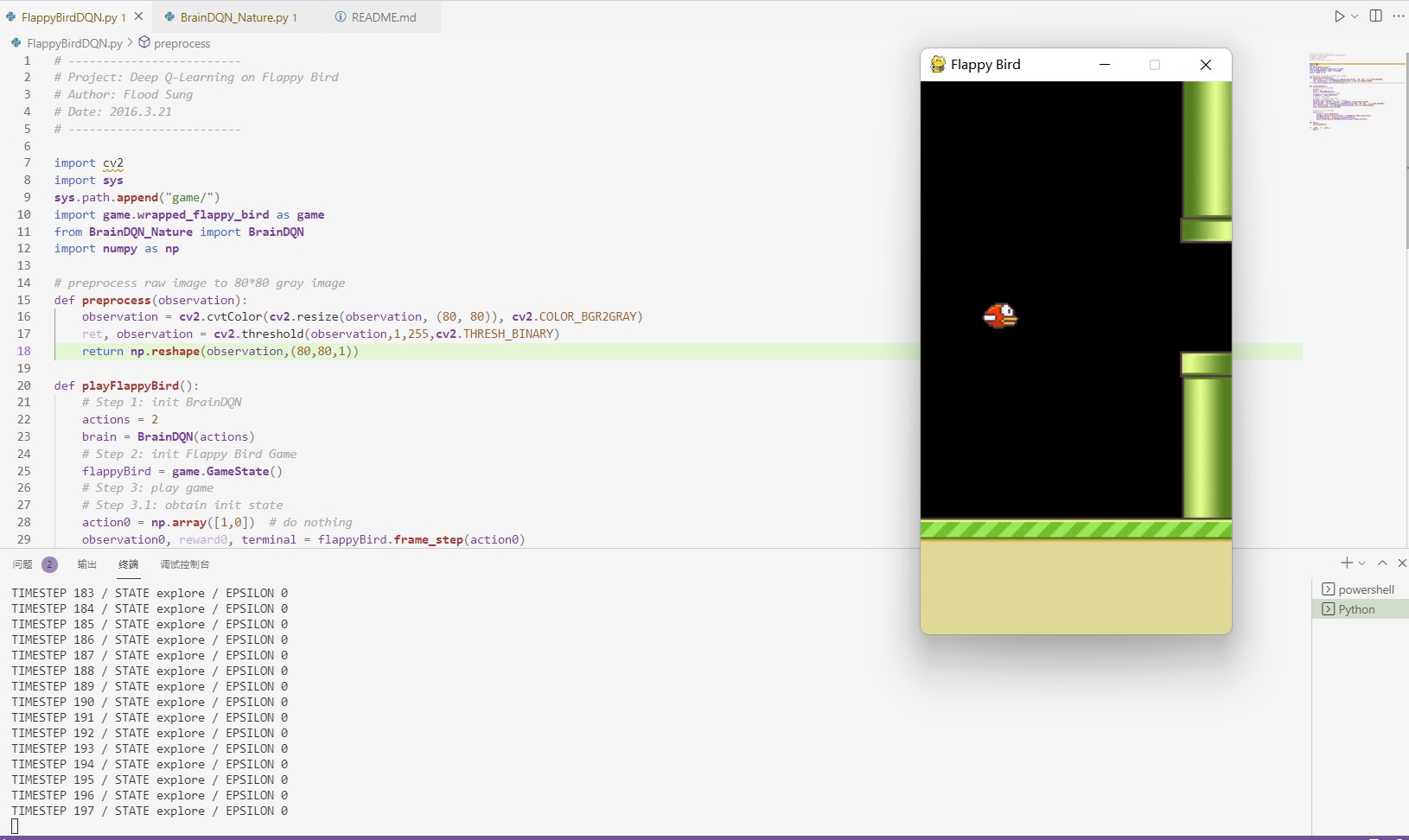Click 'import numpy as np' line

[x=117, y=248]
